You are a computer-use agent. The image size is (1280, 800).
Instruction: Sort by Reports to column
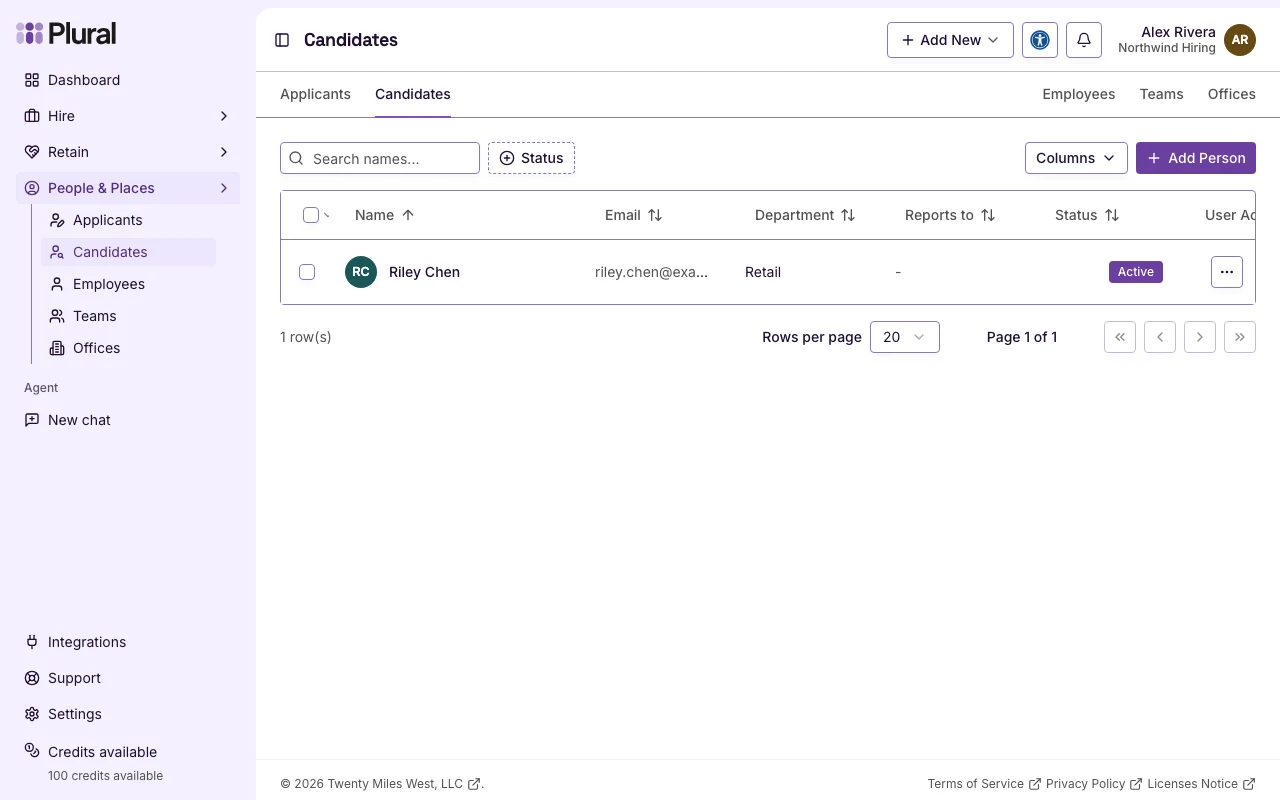pos(950,215)
